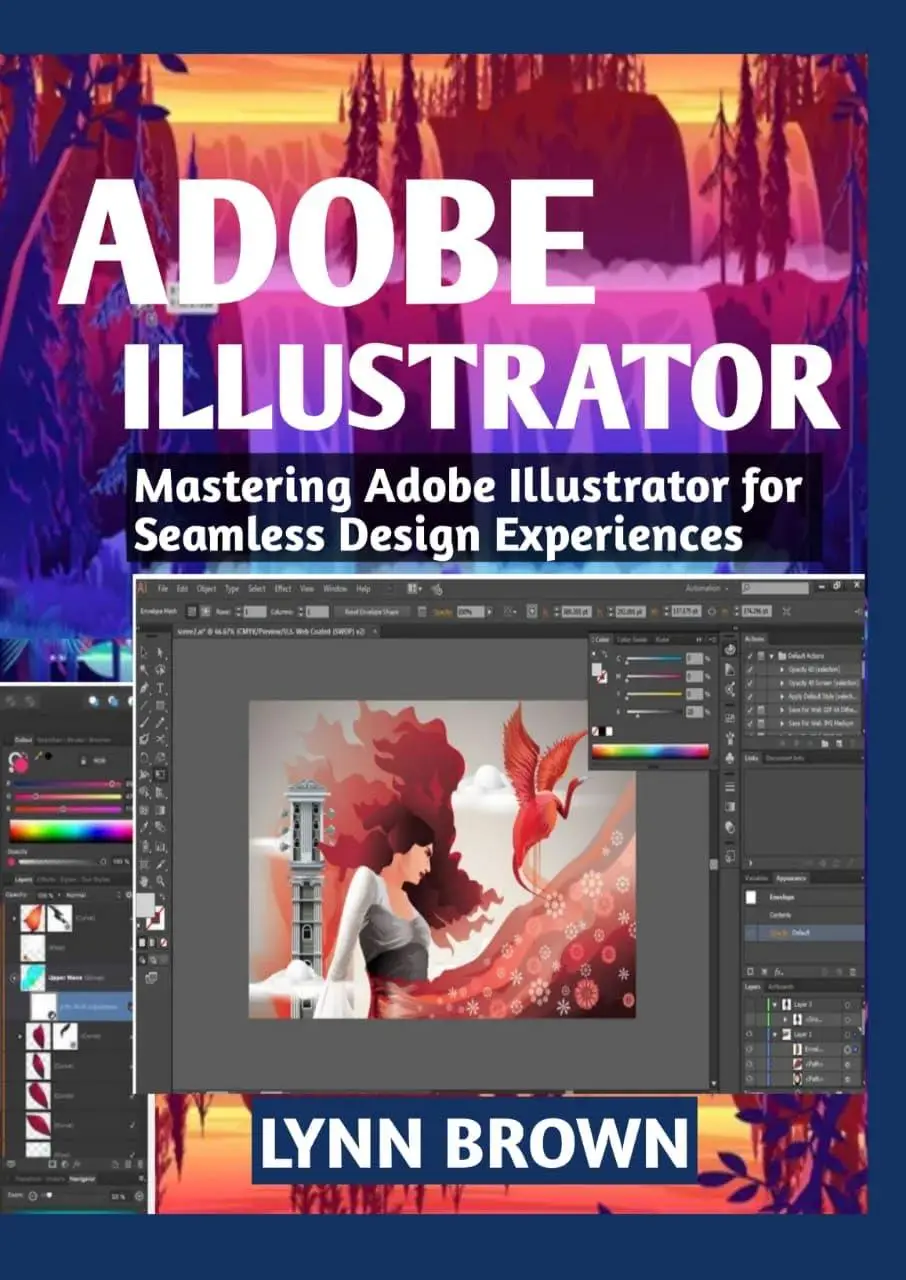
Task: Open the Select menu
Action: click(257, 589)
